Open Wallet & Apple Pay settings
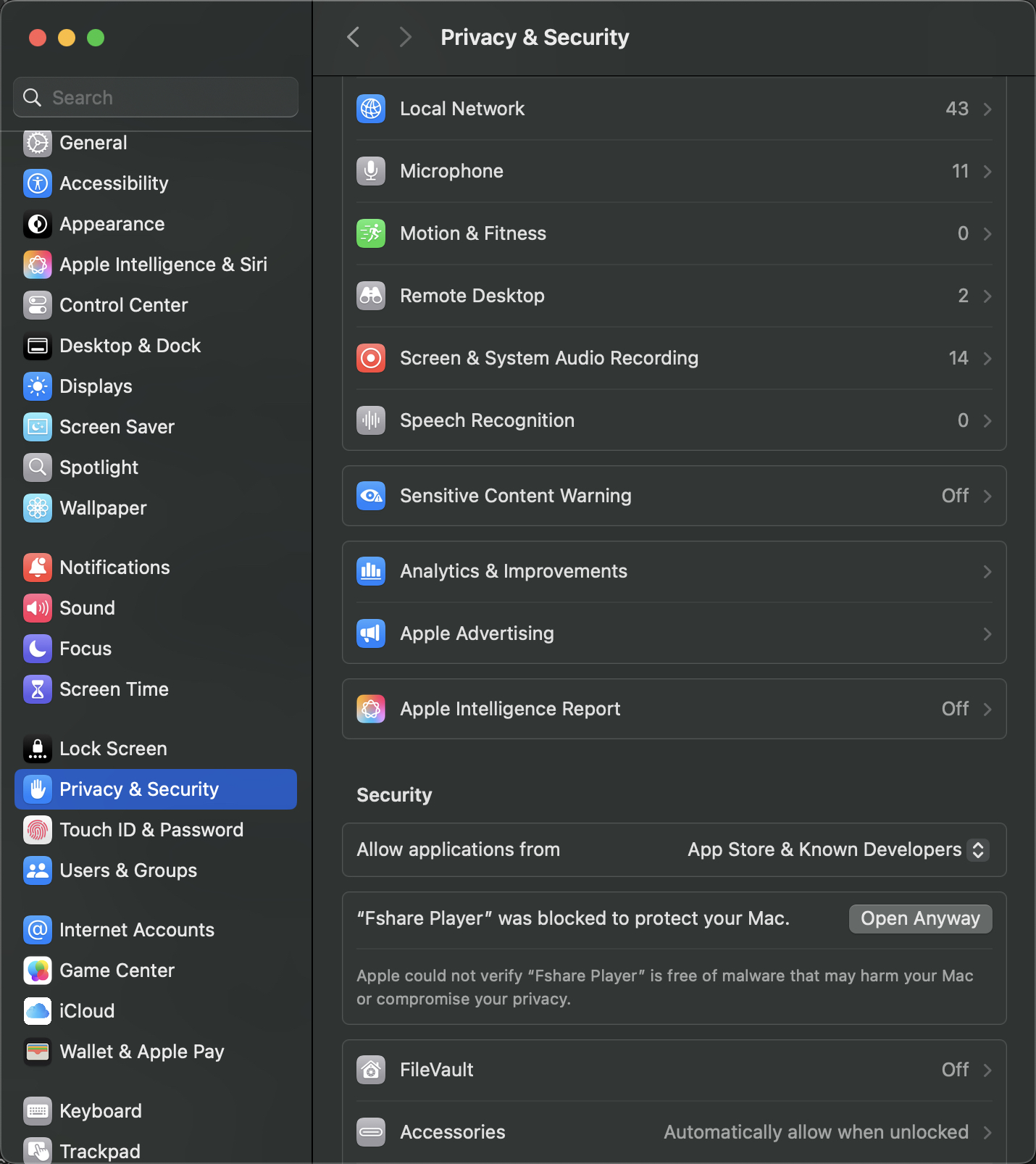The width and height of the screenshot is (1036, 1164). (x=156, y=1052)
